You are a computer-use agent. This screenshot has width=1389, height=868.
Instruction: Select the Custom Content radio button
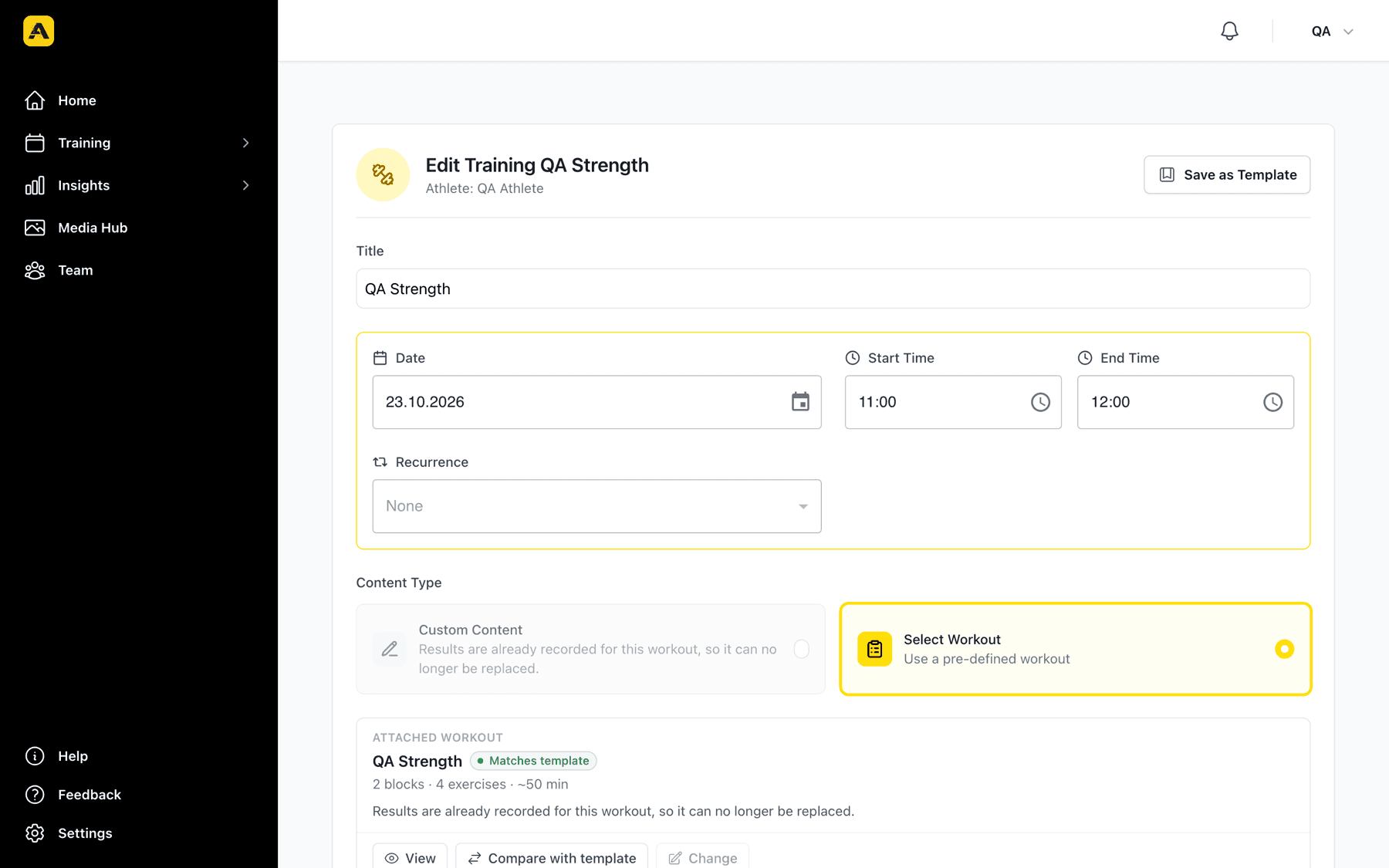click(802, 649)
